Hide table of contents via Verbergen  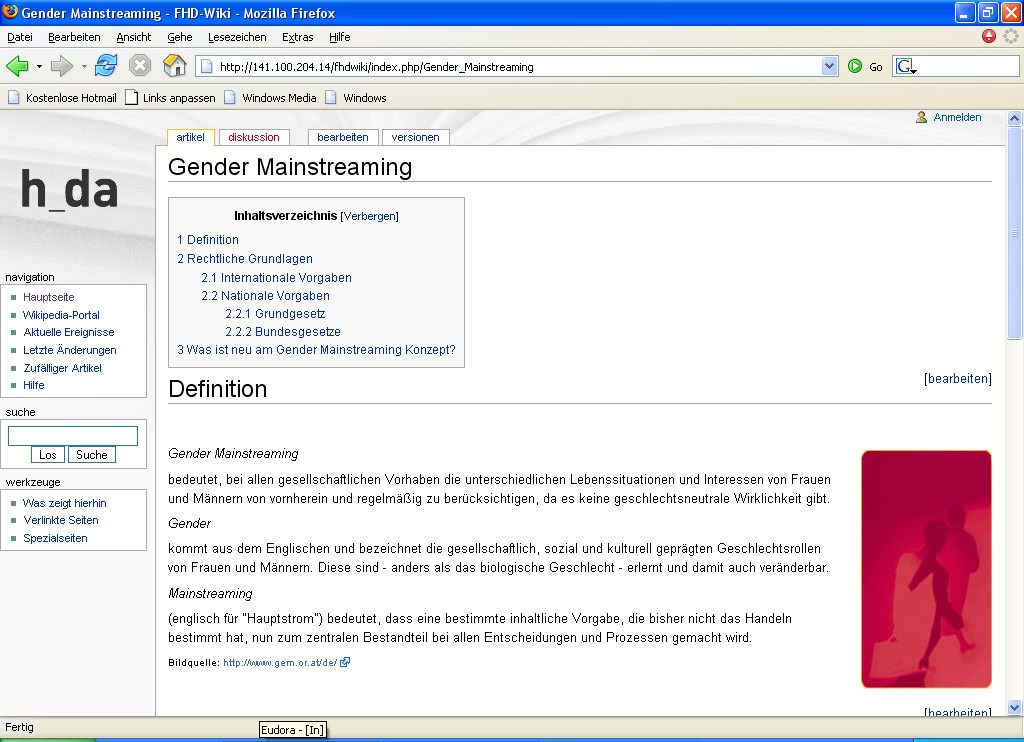click(369, 216)
